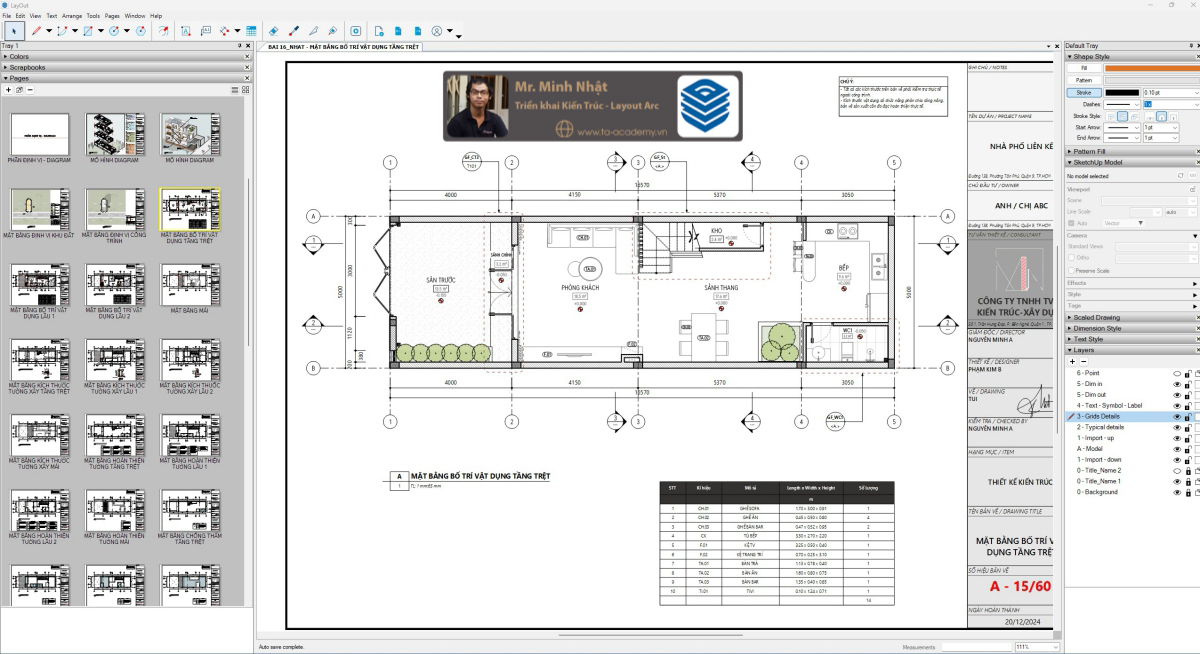The width and height of the screenshot is (1200, 654).
Task: Toggle the Fill button in Shape Style
Action: click(x=1084, y=68)
